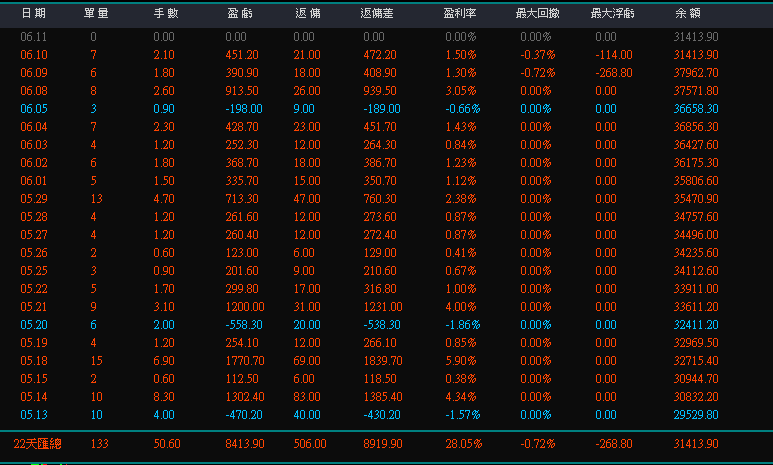
Task: Select the date cell 06.03
Action: (34, 145)
